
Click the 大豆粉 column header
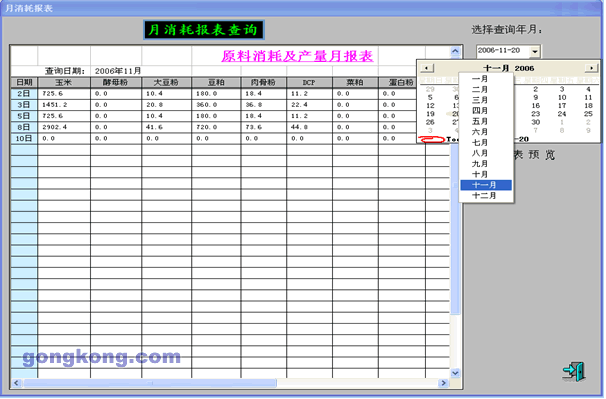click(166, 83)
